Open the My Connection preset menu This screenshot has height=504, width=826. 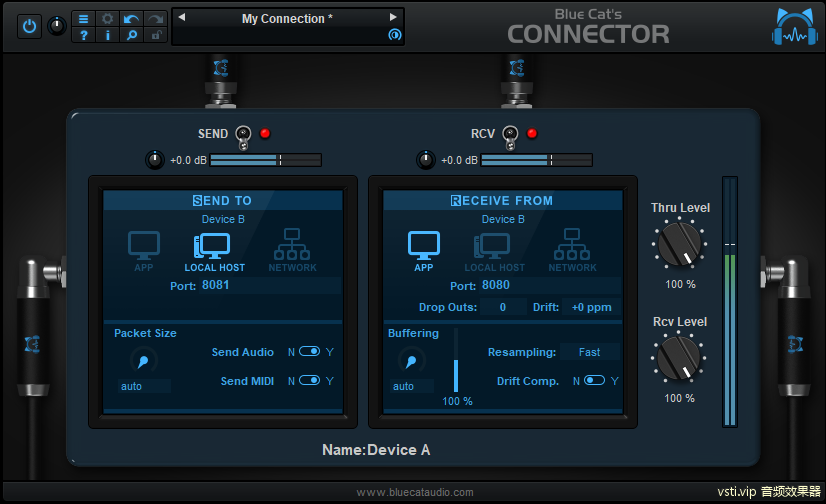(287, 18)
